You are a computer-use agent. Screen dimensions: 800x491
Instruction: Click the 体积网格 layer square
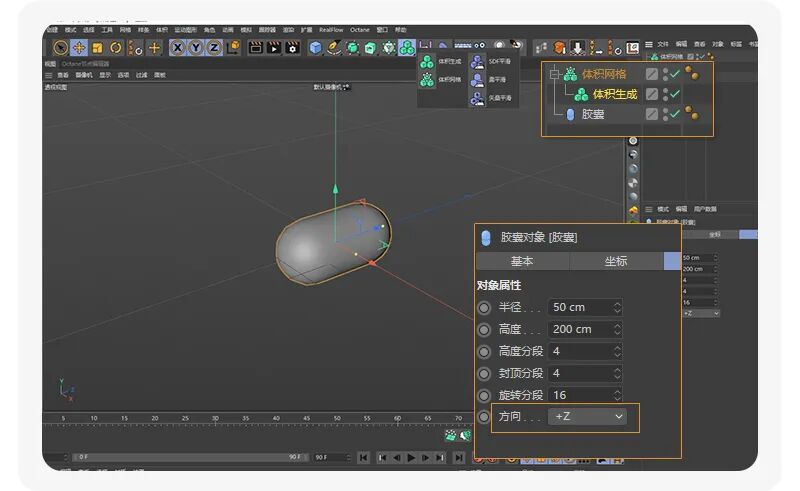click(x=652, y=74)
